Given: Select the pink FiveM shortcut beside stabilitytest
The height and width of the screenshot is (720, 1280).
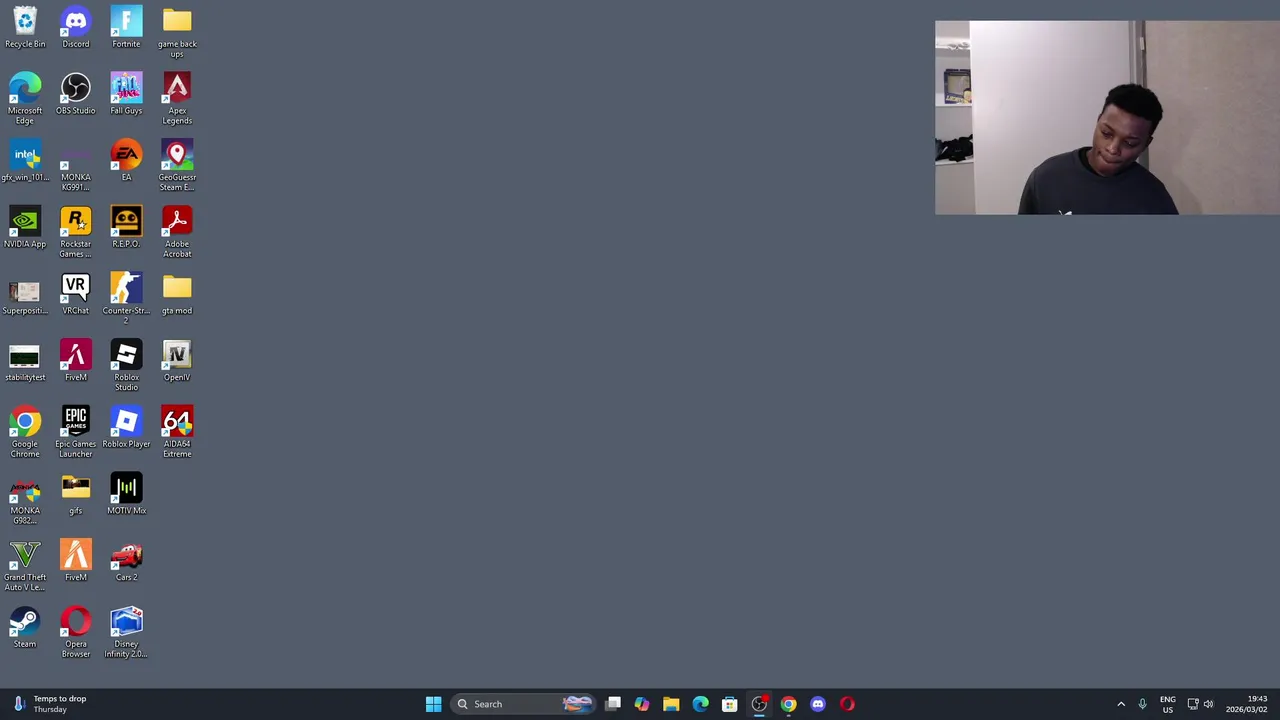Looking at the screenshot, I should click(x=76, y=362).
